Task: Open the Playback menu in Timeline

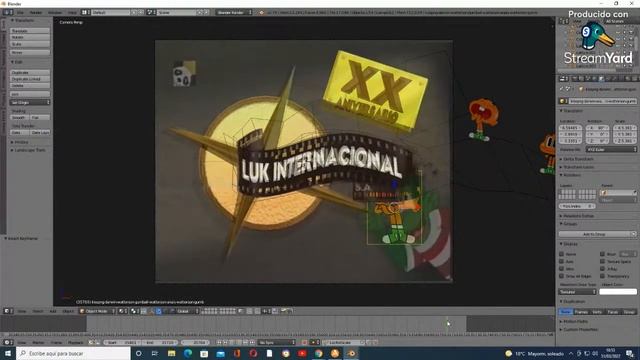Action: click(75, 342)
